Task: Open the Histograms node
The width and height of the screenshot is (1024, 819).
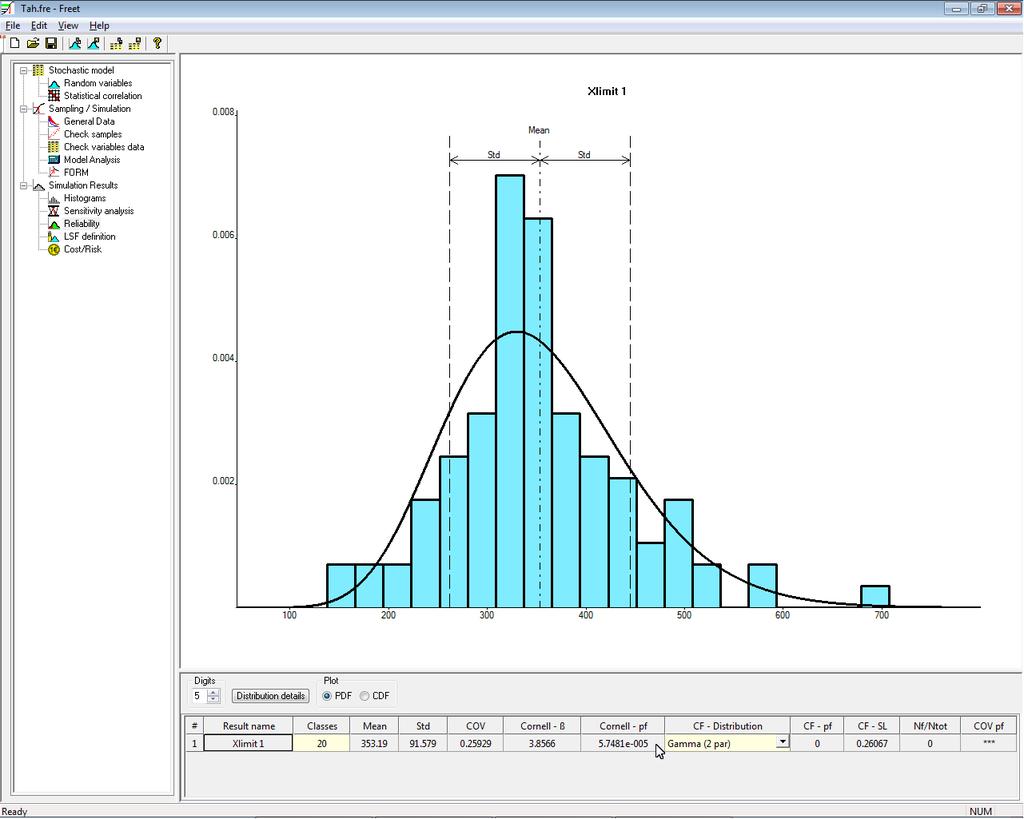Action: pos(84,198)
